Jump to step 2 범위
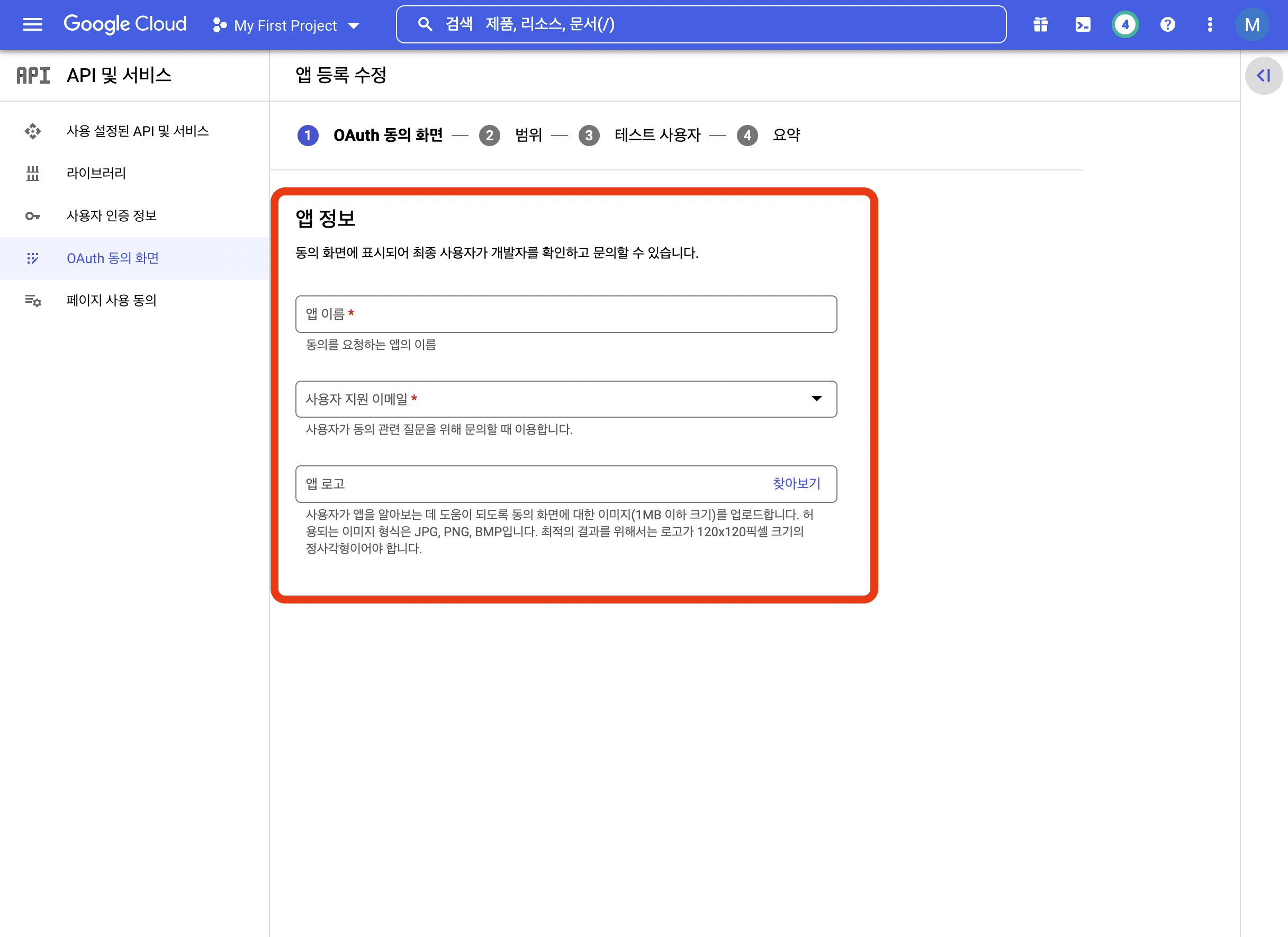This screenshot has height=937, width=1288. point(528,135)
